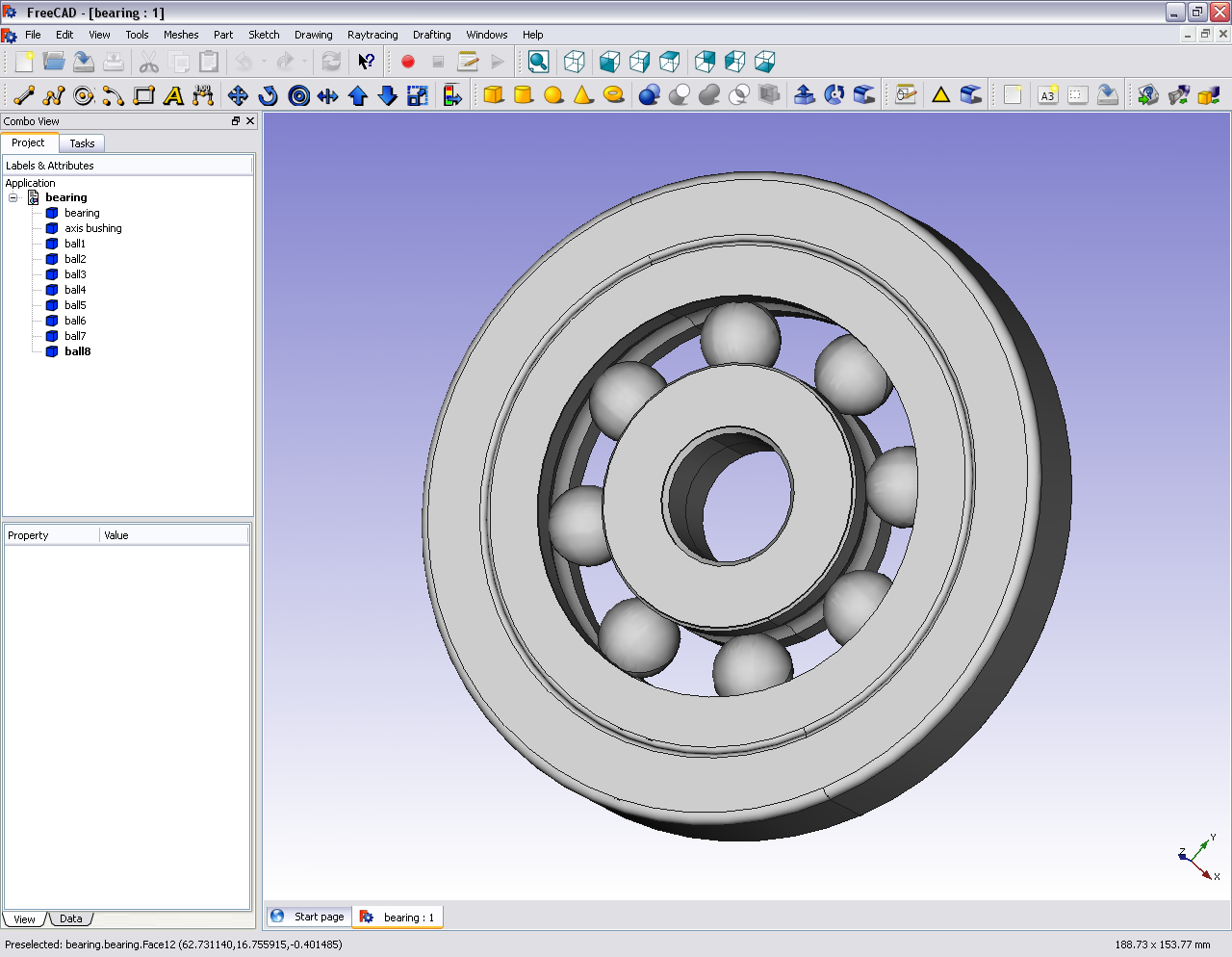Activate the What's This help pointer

tap(366, 62)
